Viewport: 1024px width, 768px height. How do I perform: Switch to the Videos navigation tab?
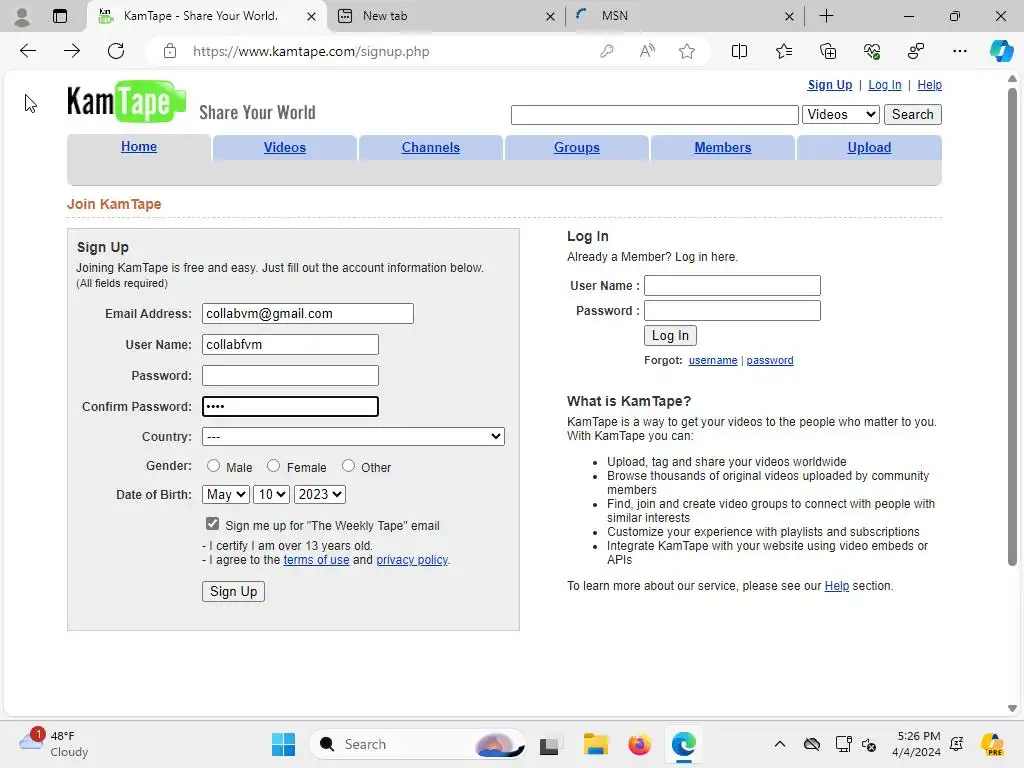(x=285, y=148)
